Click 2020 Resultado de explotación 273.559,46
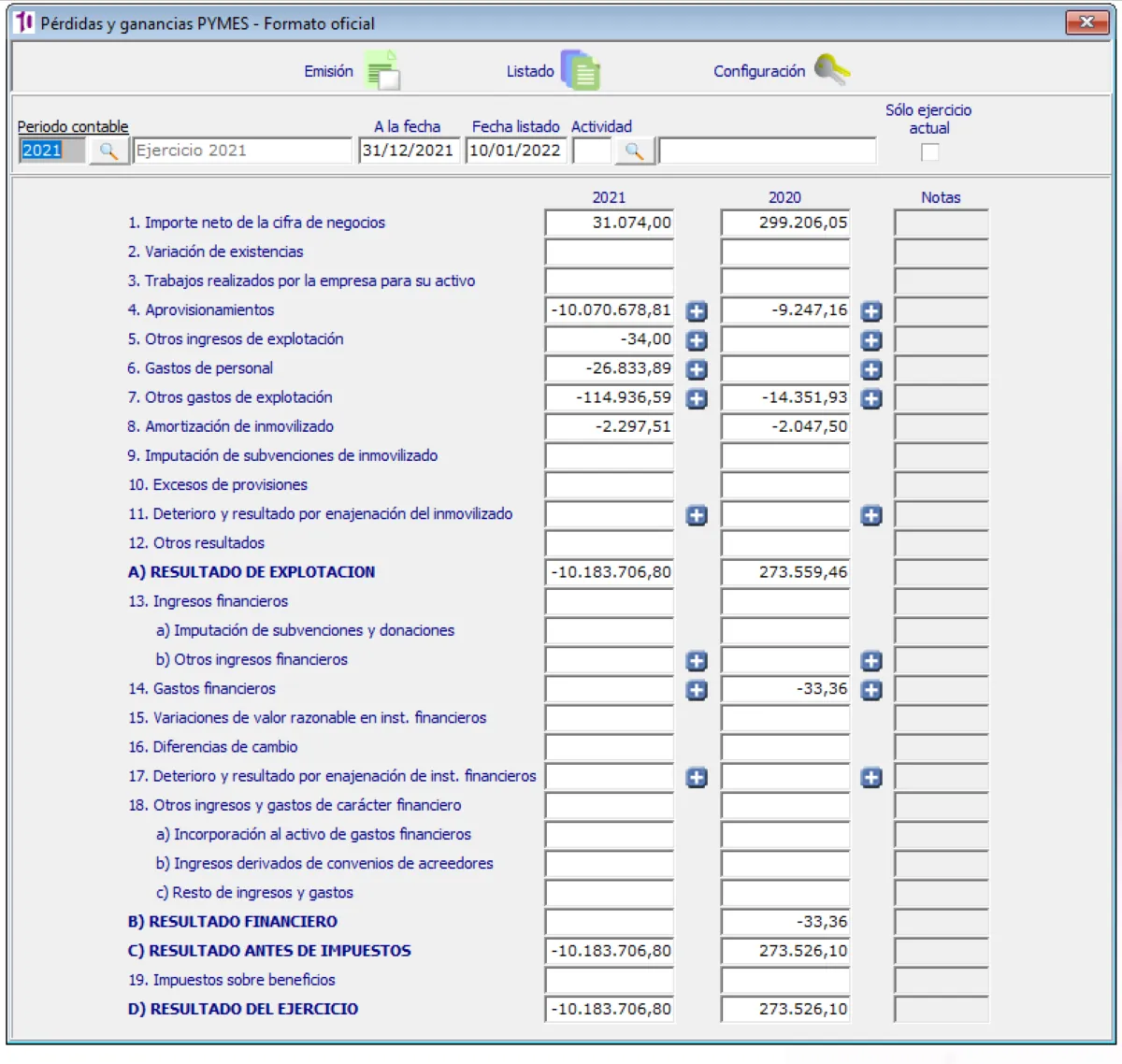 785,572
